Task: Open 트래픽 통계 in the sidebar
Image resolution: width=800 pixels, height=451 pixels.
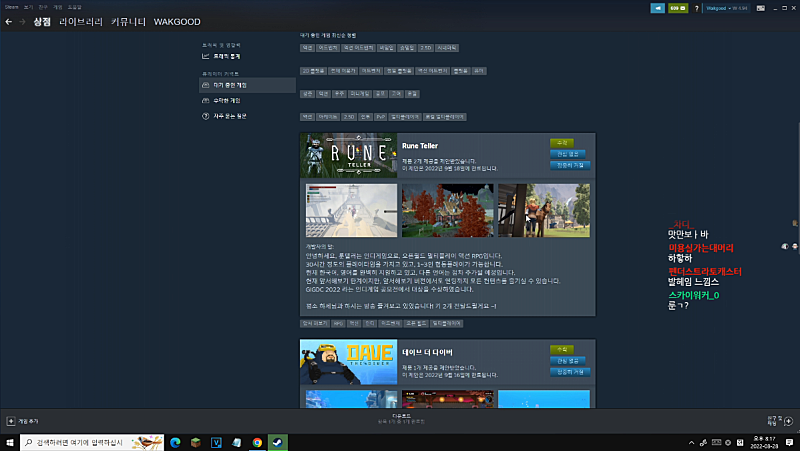Action: [x=227, y=56]
